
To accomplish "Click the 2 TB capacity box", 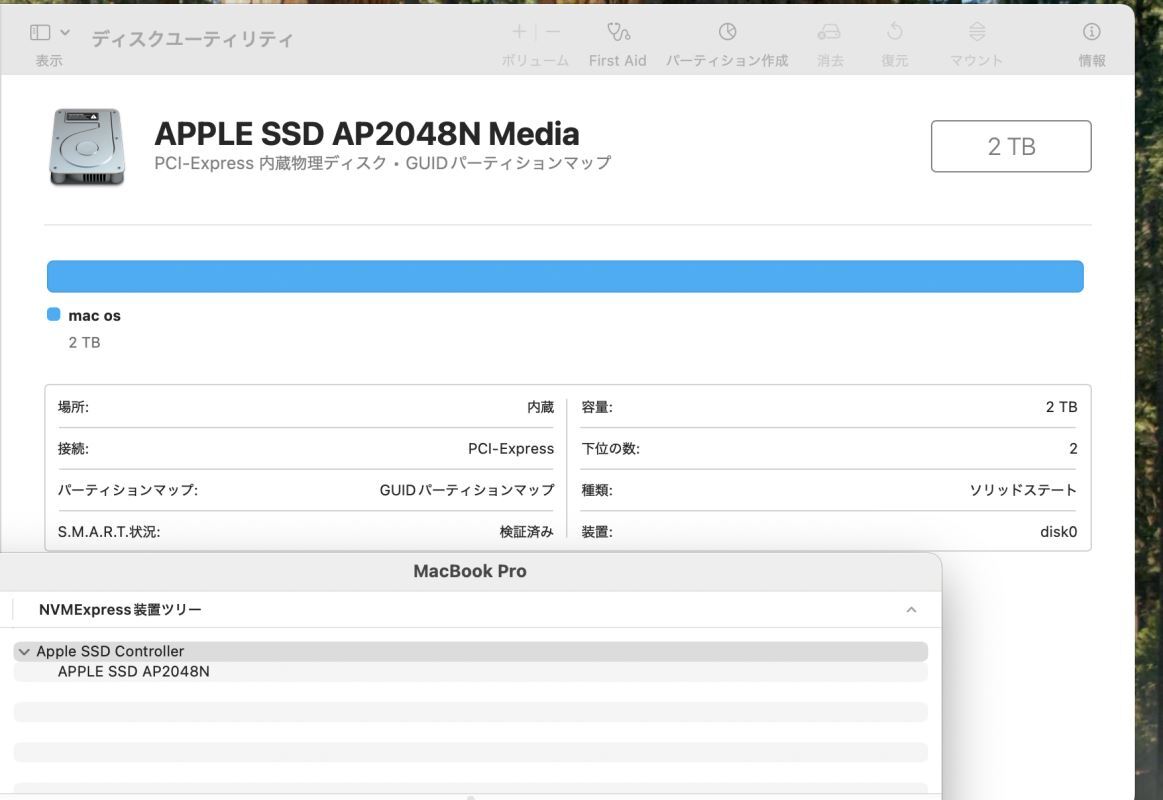I will pos(1011,146).
